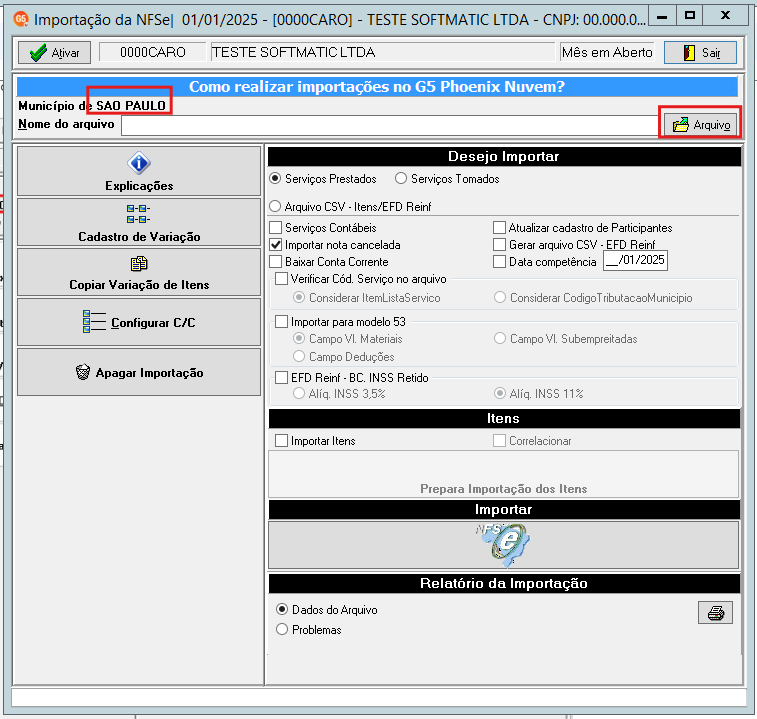
Task: Select Arquivo CSV - Itens/EFD Reinf option
Action: pyautogui.click(x=350, y=207)
